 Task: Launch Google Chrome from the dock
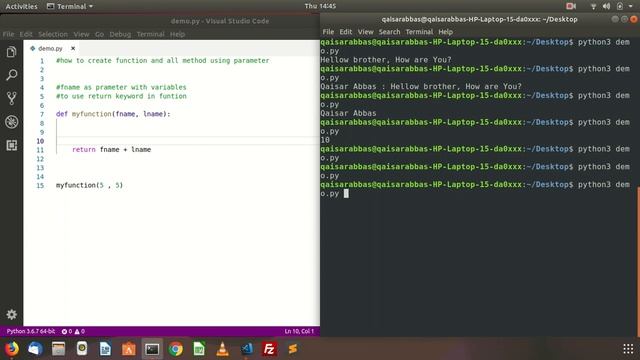coord(176,349)
